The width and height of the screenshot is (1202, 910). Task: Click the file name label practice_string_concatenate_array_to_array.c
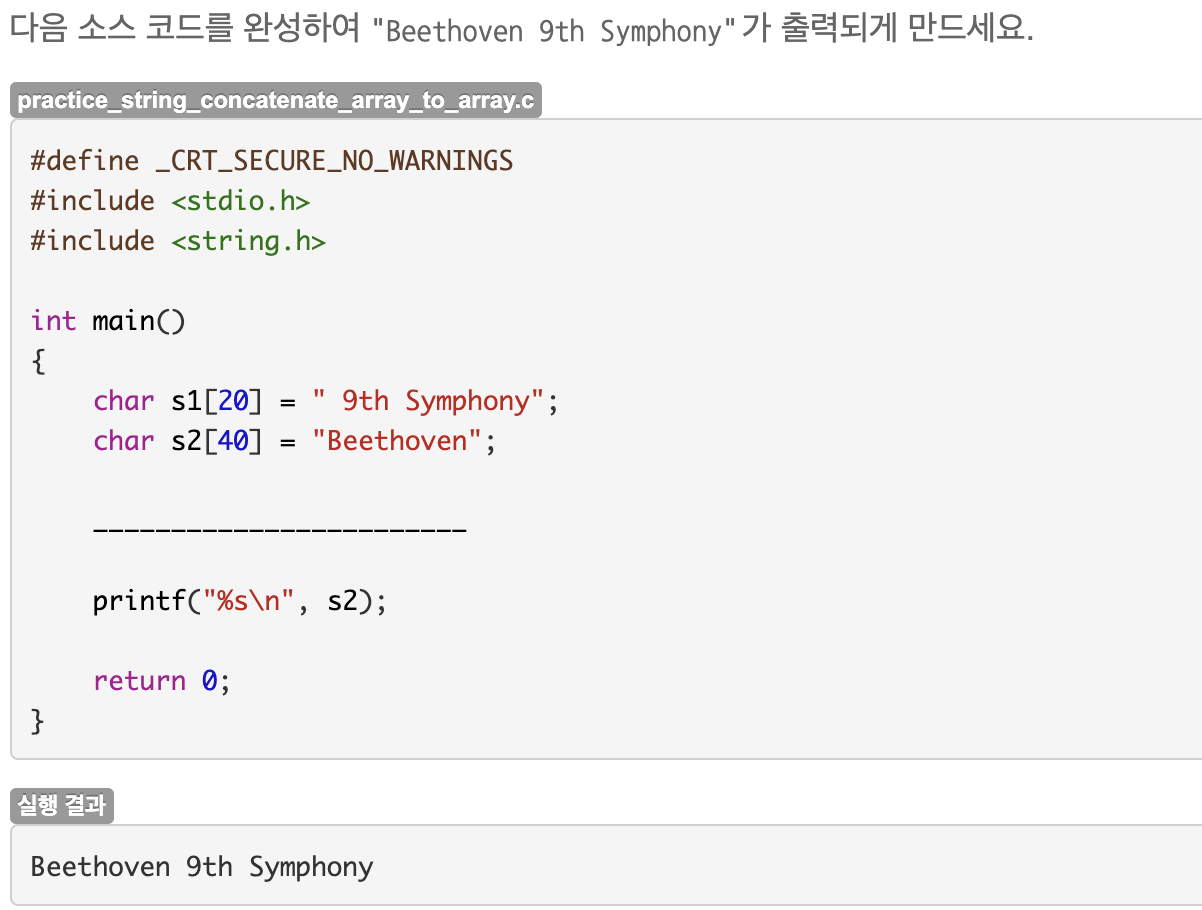pos(276,100)
